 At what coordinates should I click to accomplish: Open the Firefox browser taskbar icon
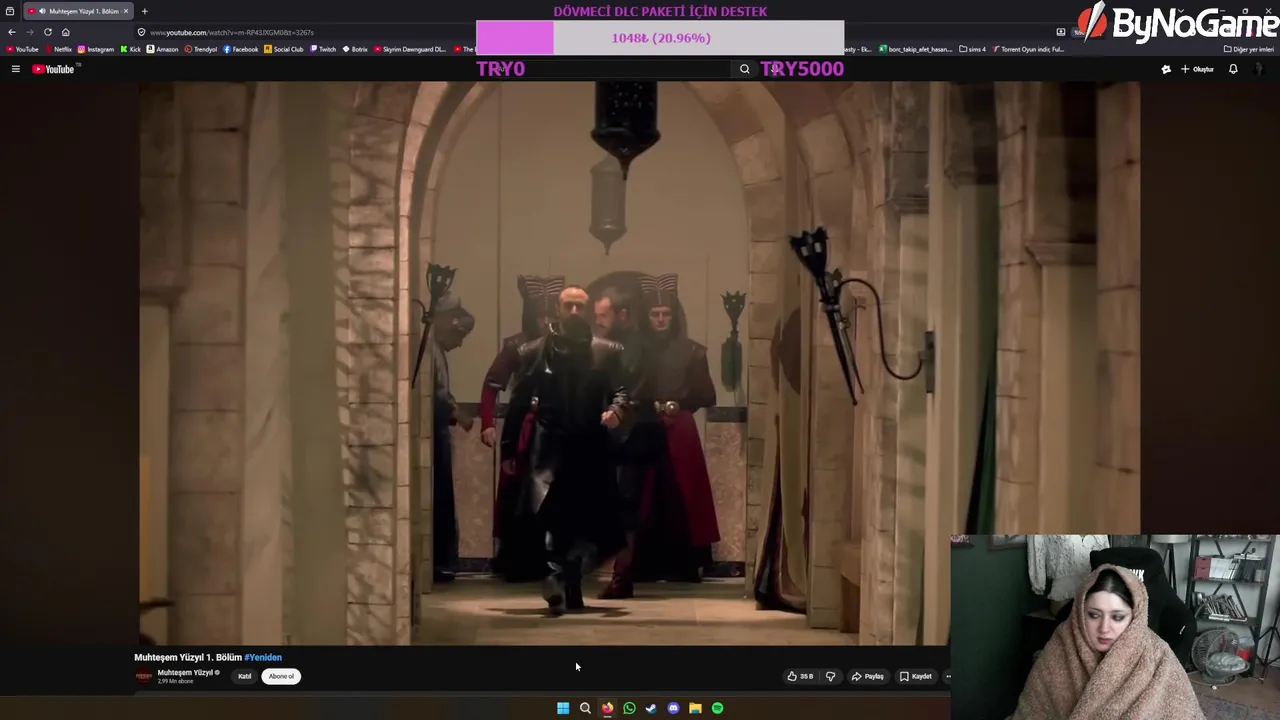click(x=607, y=708)
